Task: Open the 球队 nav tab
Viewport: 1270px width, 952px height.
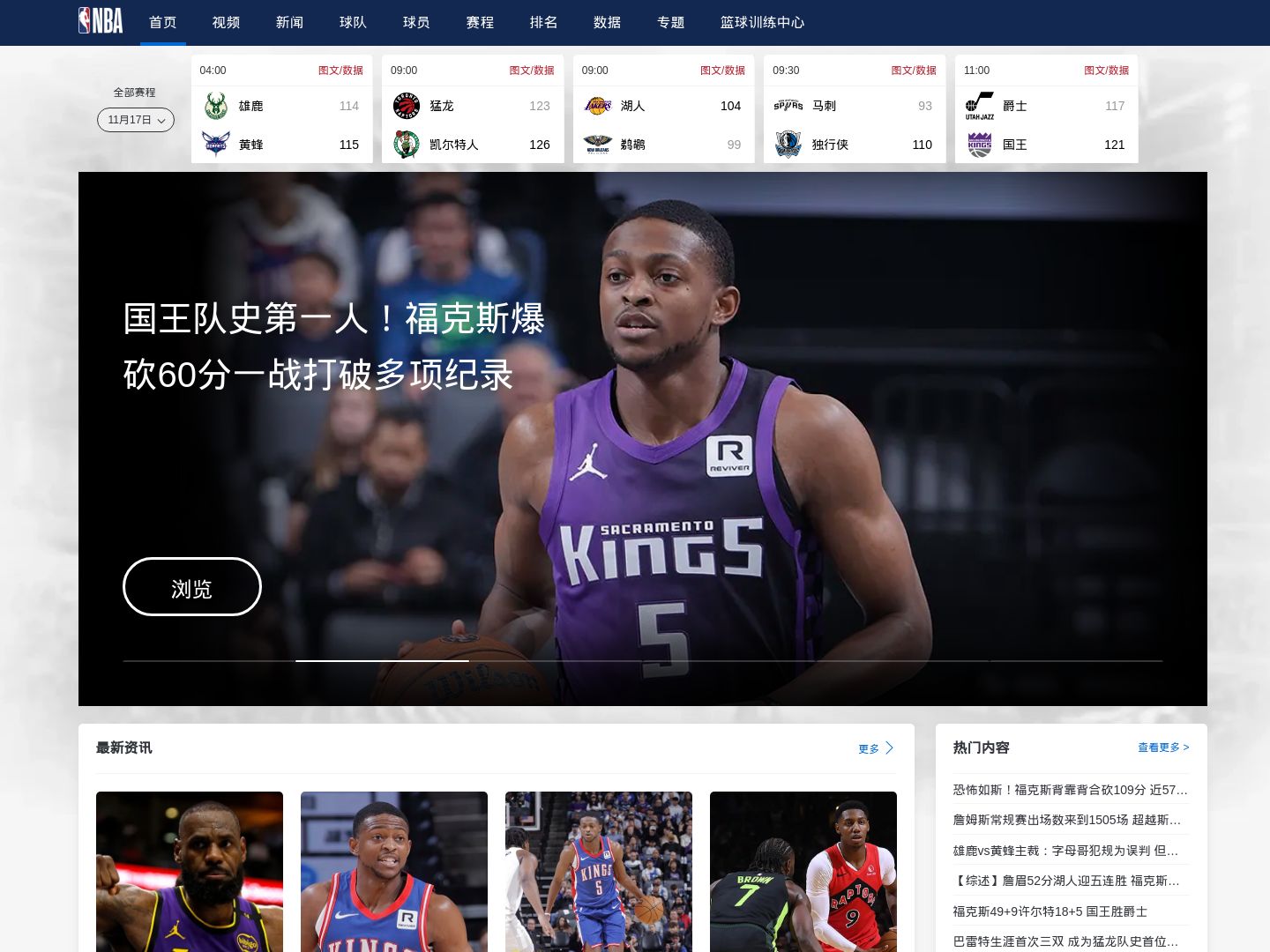Action: coord(354,23)
